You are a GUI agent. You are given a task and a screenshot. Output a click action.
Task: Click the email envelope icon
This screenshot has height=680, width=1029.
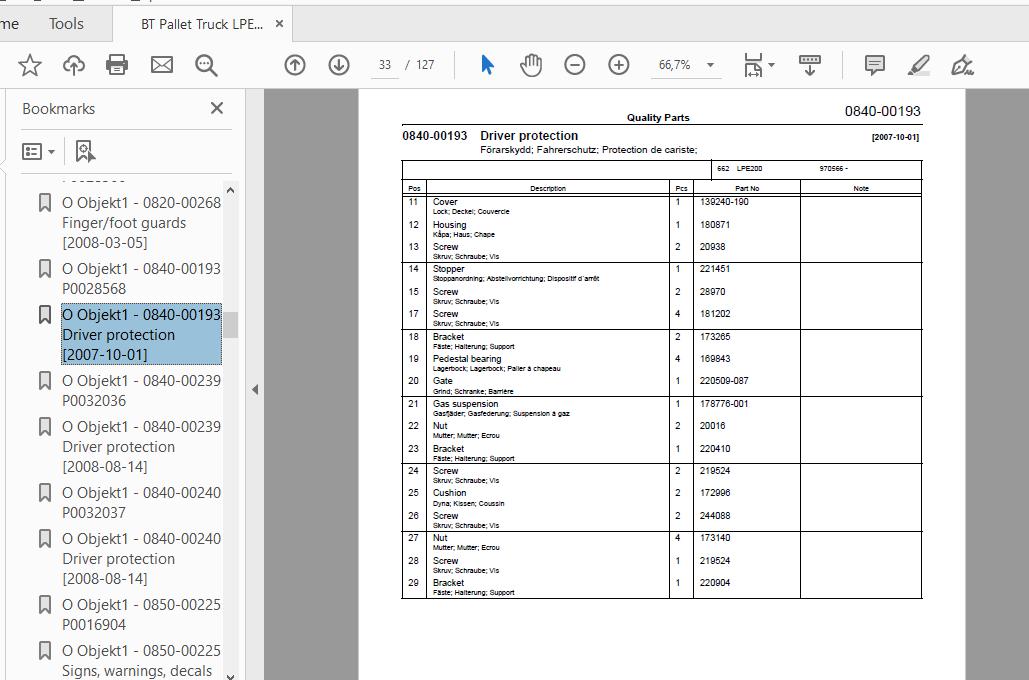[162, 65]
